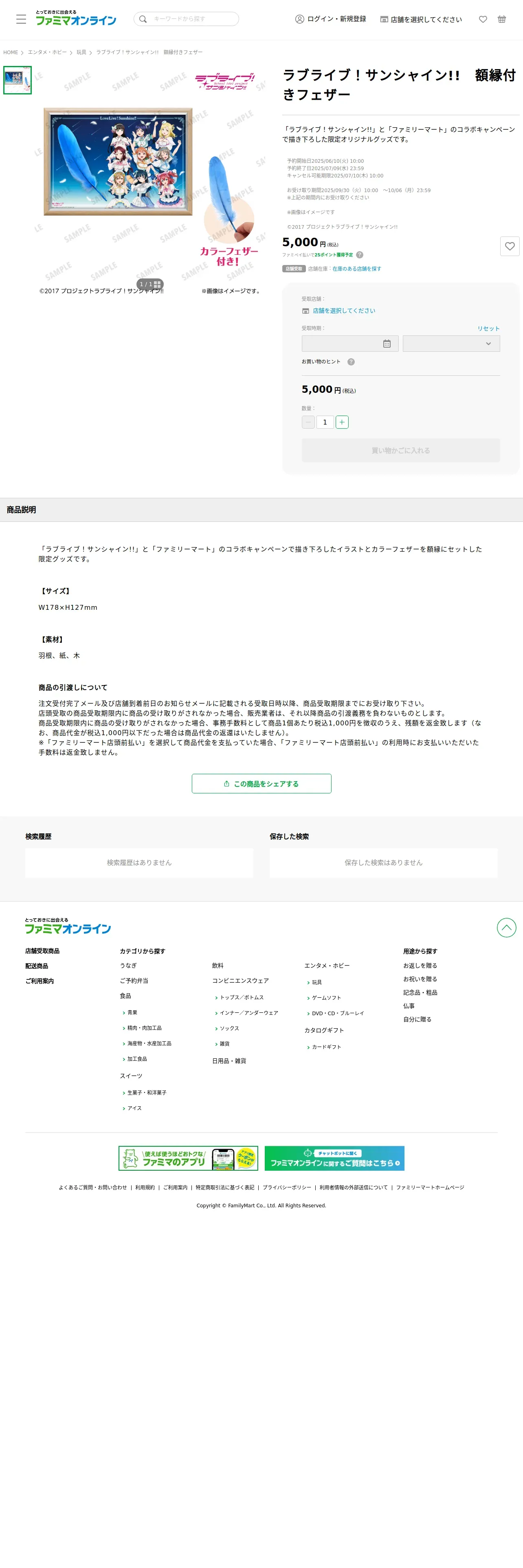The width and height of the screenshot is (523, 1568).
Task: Click the 買い物かごに入れる button
Action: pos(401,451)
